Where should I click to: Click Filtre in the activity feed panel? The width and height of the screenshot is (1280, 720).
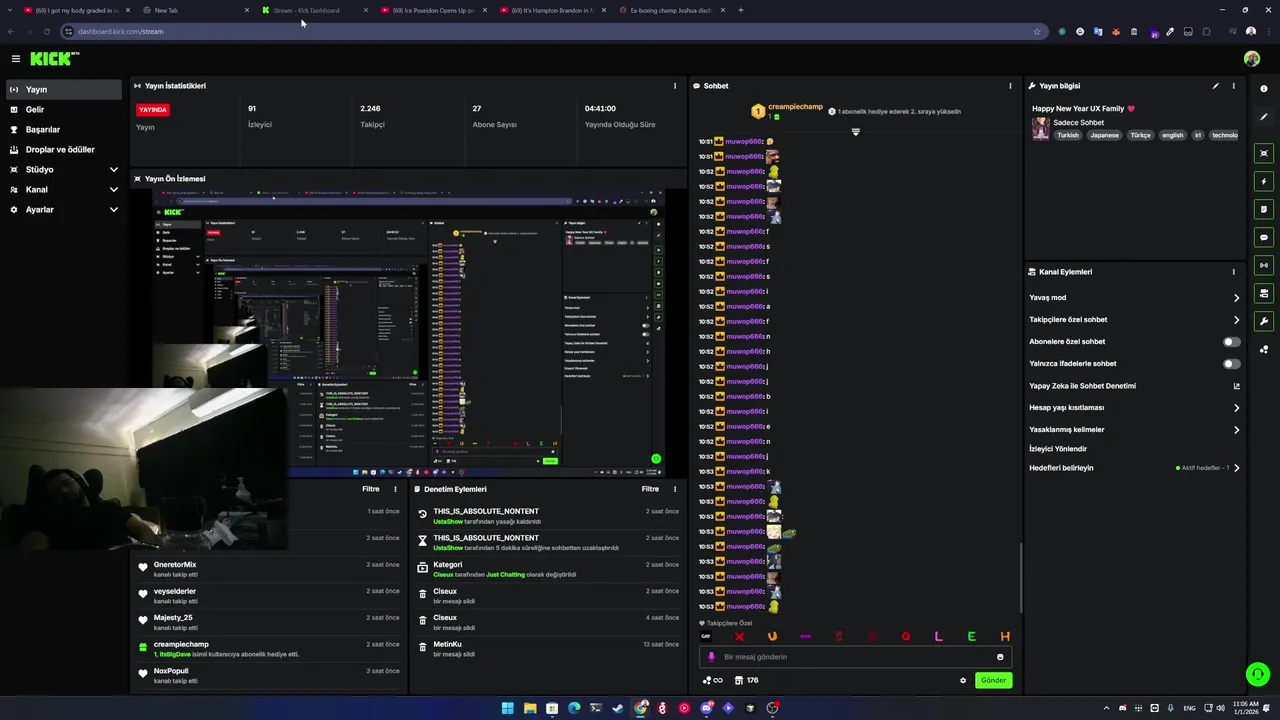pyautogui.click(x=371, y=489)
